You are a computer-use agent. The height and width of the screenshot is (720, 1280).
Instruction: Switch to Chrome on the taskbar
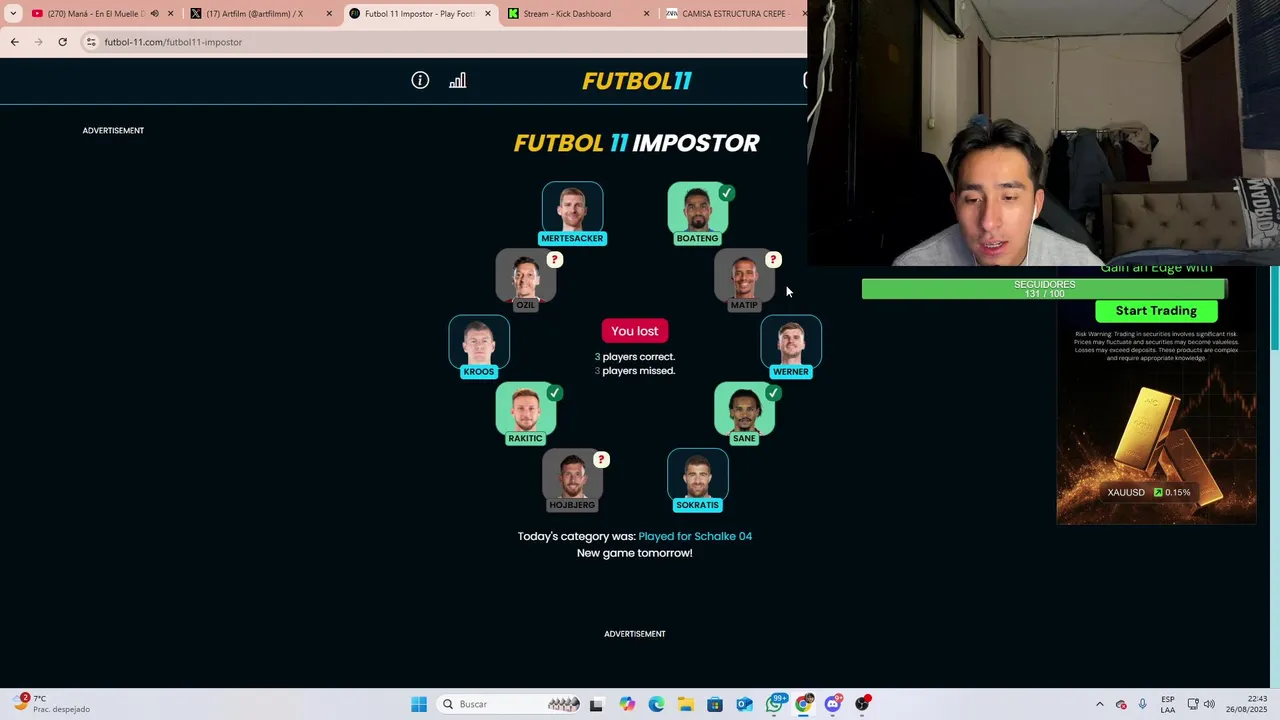pyautogui.click(x=803, y=704)
